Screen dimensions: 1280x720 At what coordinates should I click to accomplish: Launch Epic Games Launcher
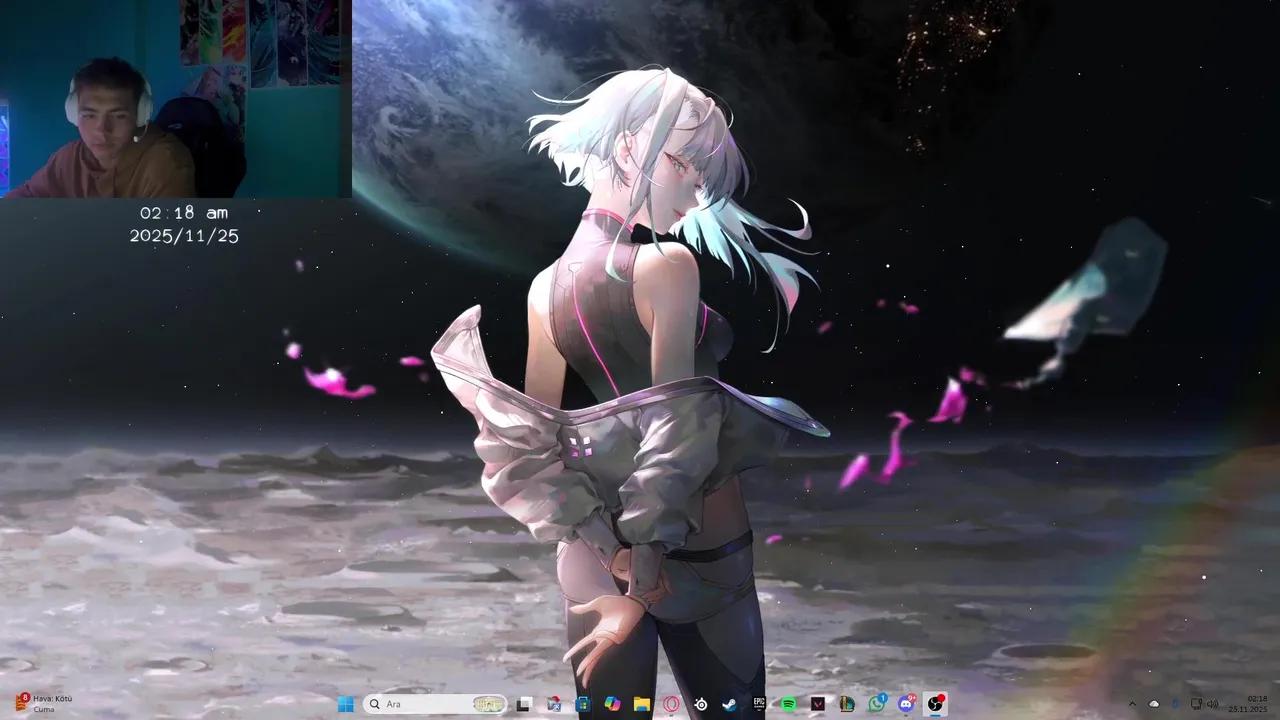click(759, 704)
